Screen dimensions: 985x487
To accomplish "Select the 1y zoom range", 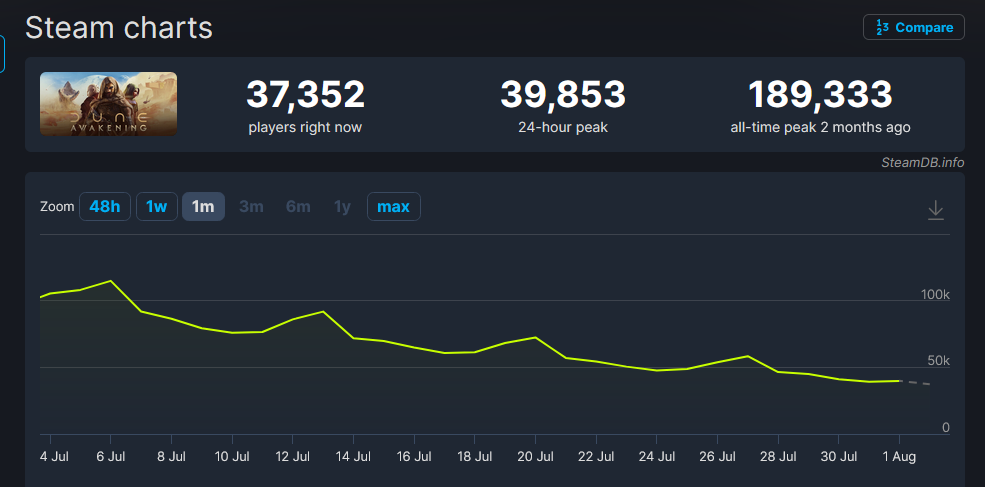I will point(342,206).
